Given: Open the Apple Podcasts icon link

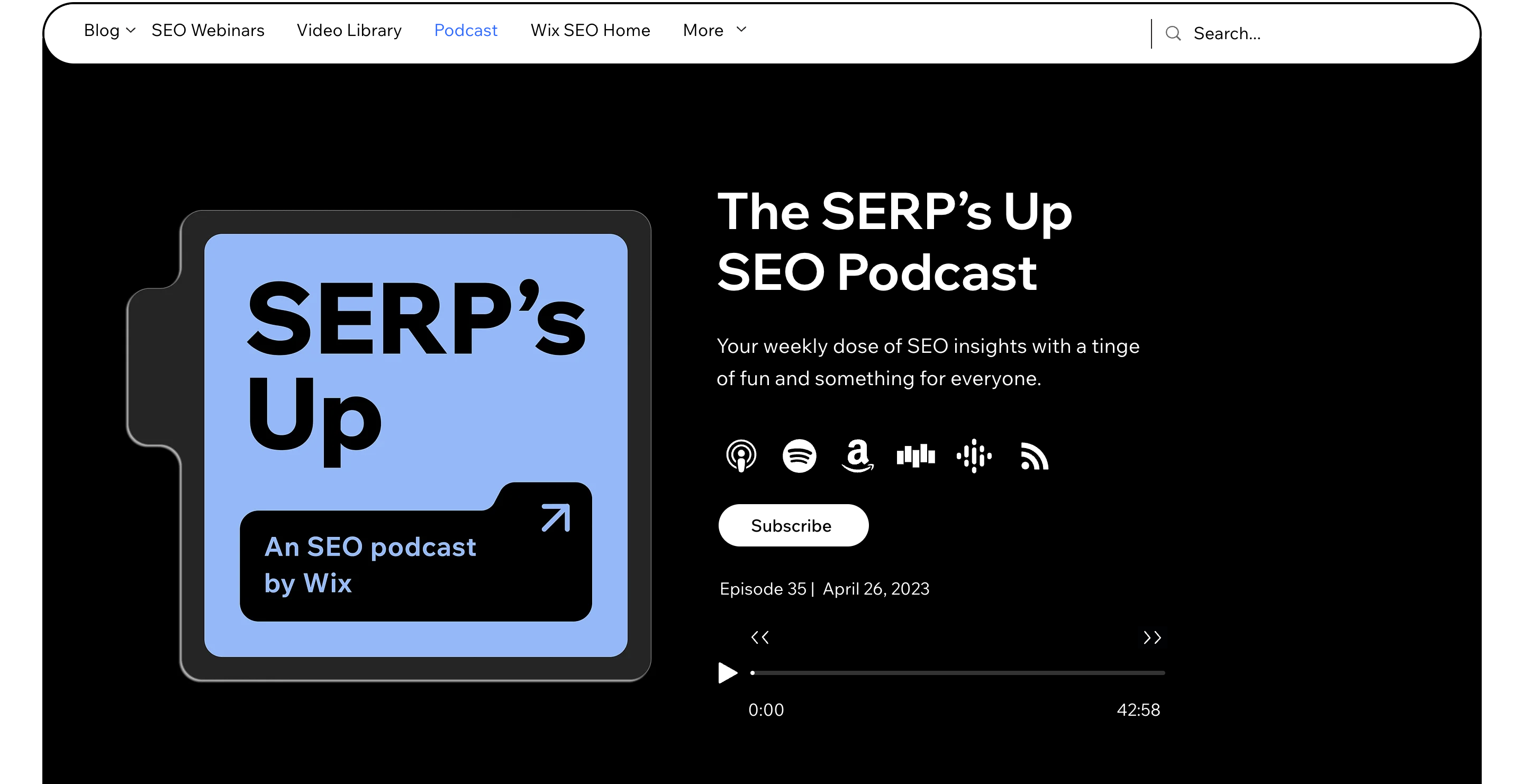Looking at the screenshot, I should coord(741,456).
